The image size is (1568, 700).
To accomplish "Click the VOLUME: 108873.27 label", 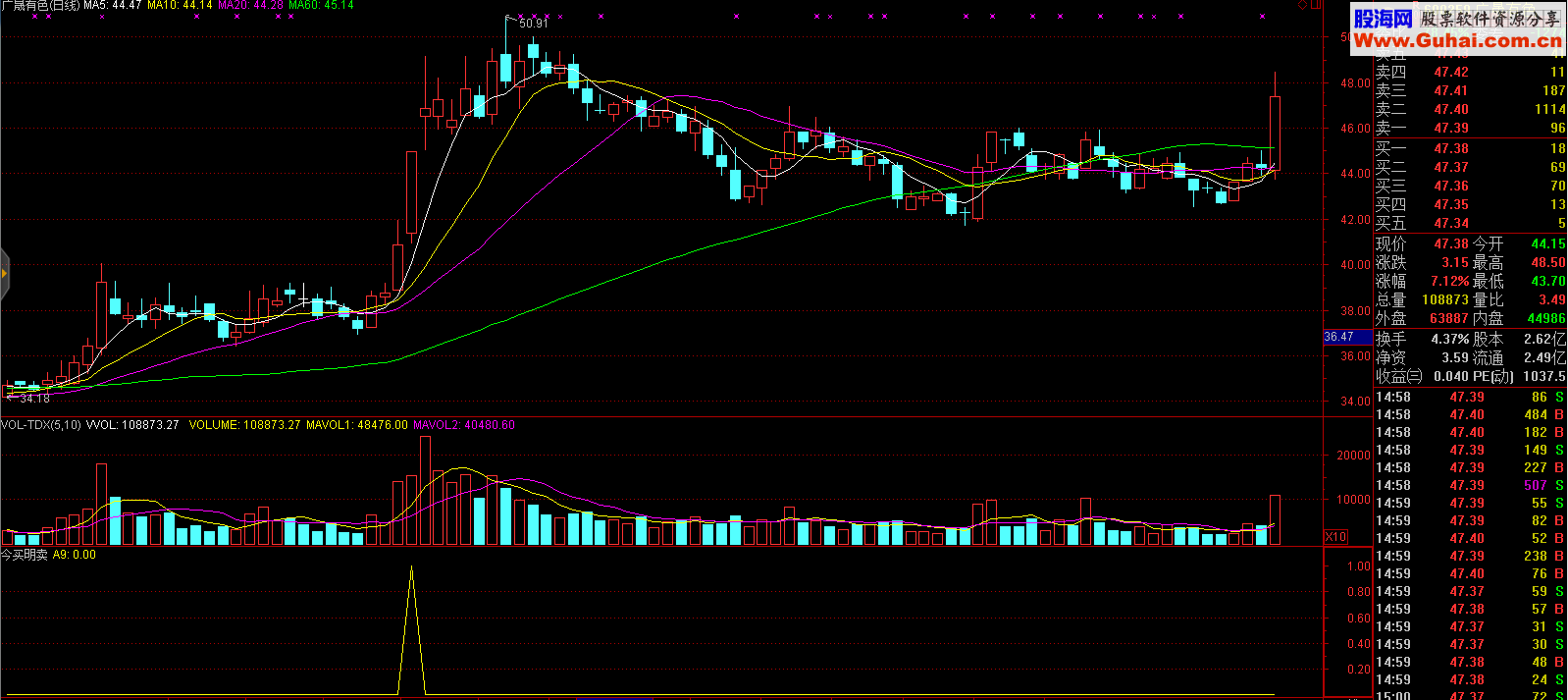I will click(244, 425).
